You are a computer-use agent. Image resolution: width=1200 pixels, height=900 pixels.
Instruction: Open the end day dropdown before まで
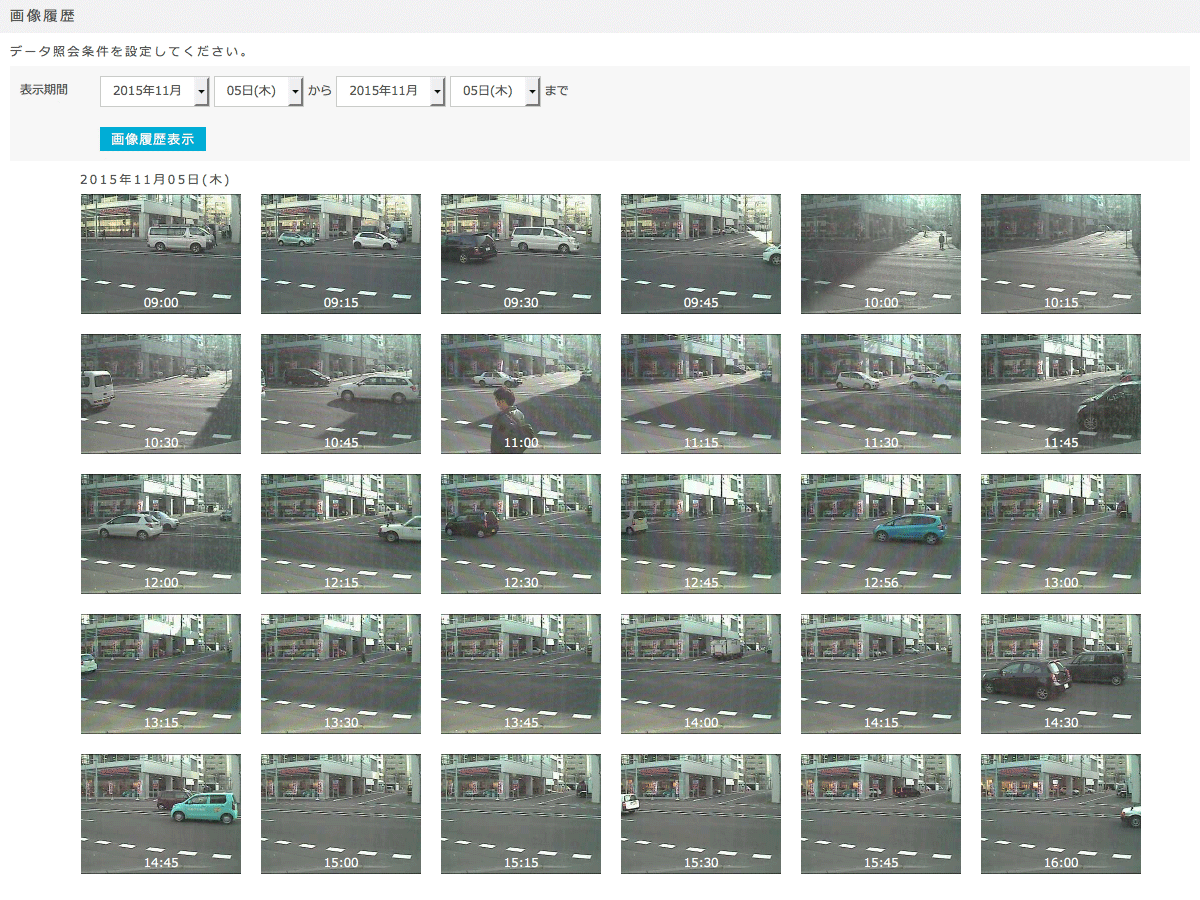point(495,91)
